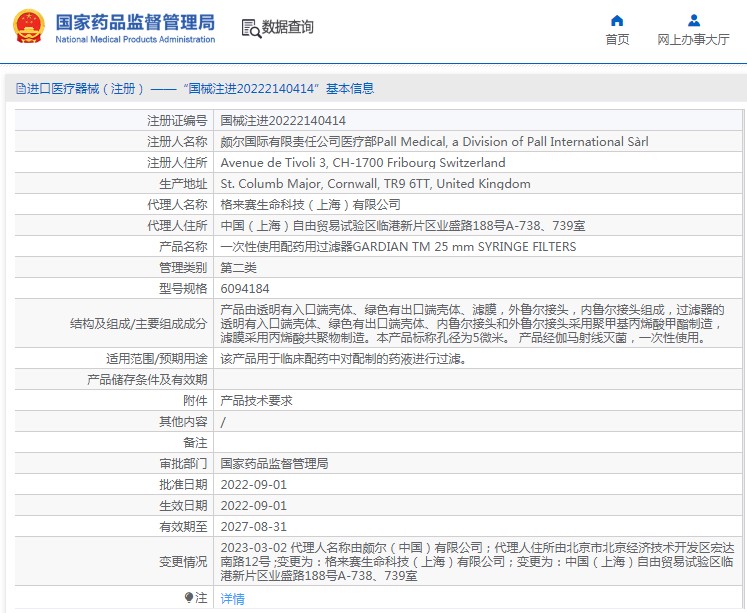Select 其他内容 slash value
The width and height of the screenshot is (747, 613).
tap(223, 422)
